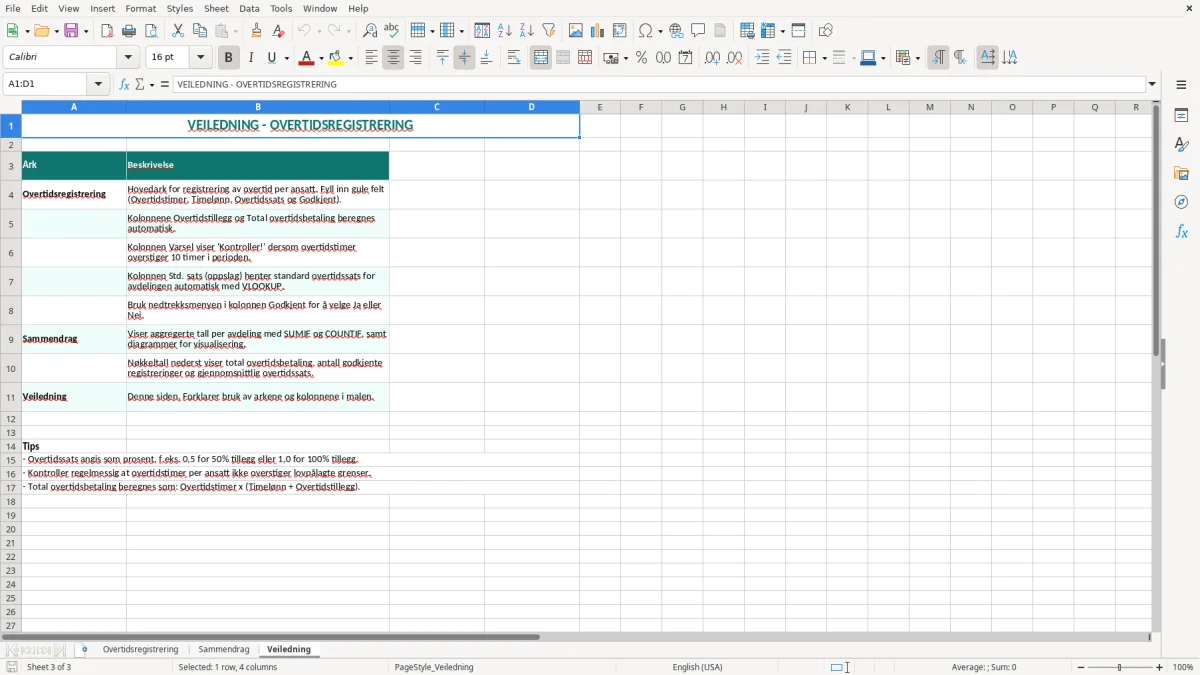This screenshot has height=675, width=1200.
Task: Cut selection with the scissors icon
Action: tap(178, 31)
